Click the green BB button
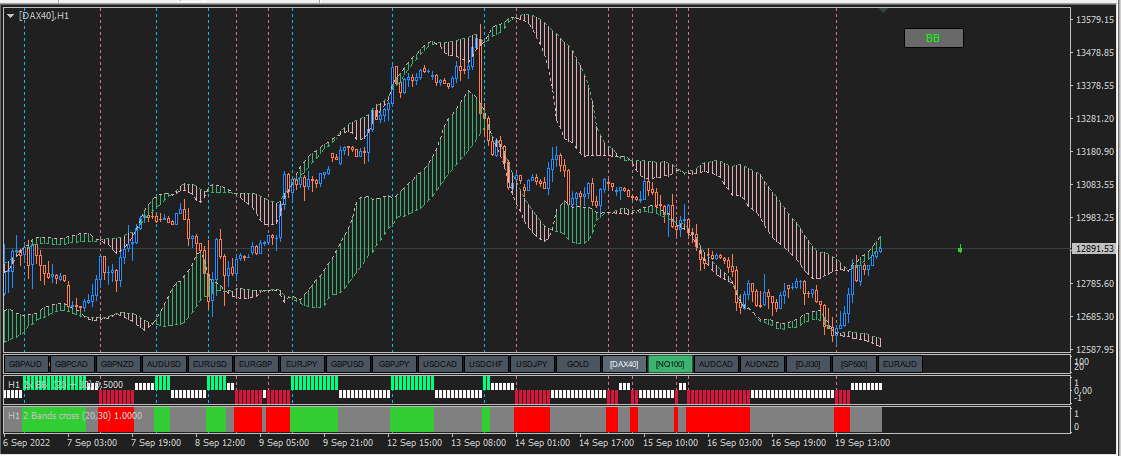The width and height of the screenshot is (1121, 456). 934,38
